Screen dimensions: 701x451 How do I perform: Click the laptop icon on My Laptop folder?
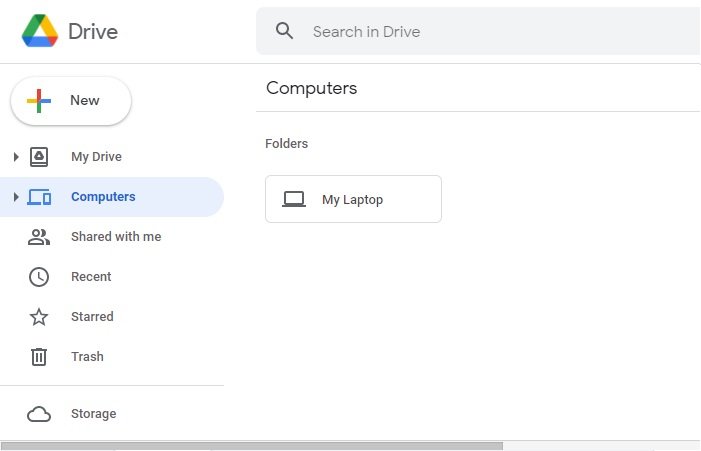pos(294,199)
